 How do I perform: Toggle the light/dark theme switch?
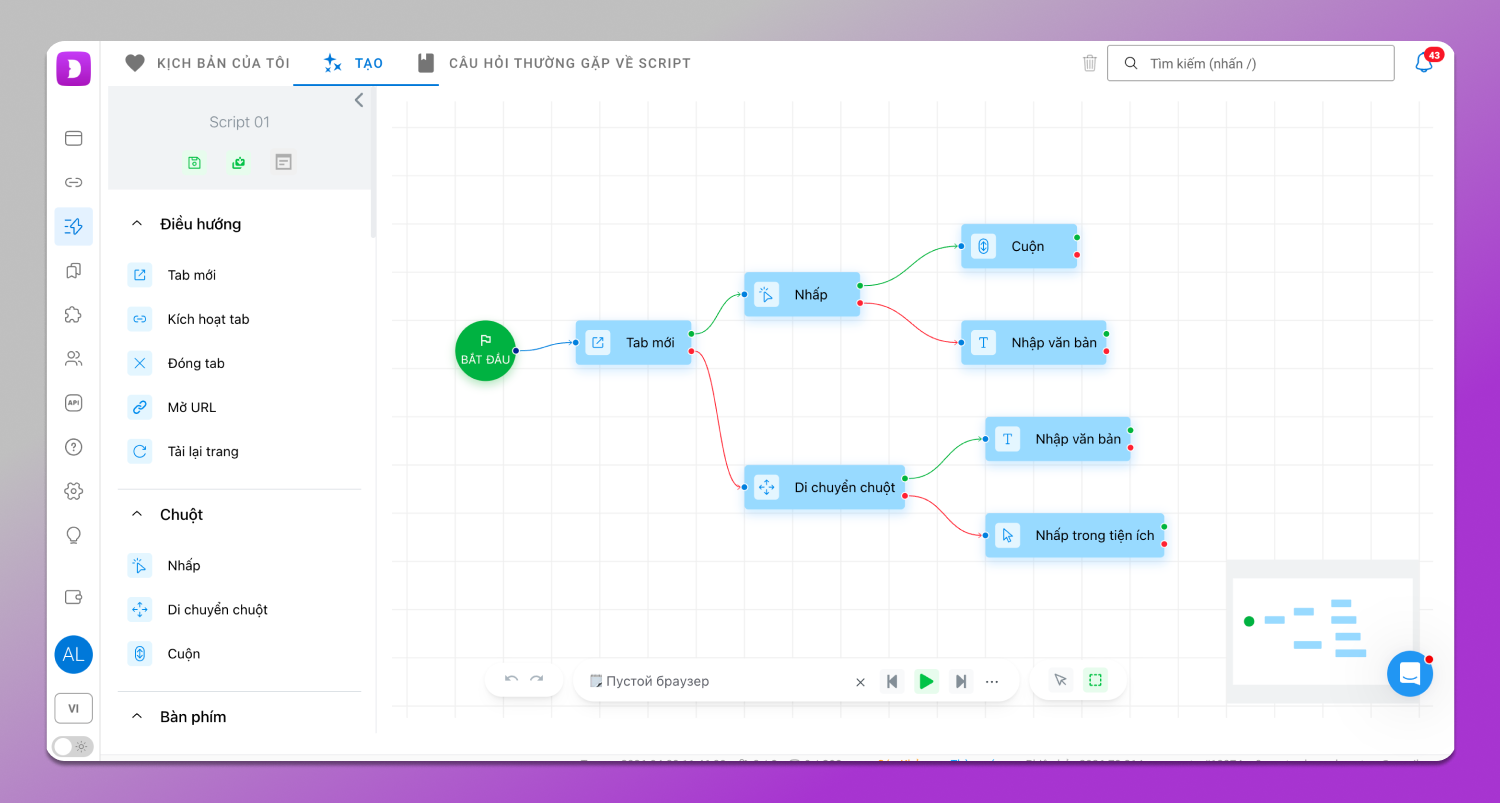click(72, 746)
